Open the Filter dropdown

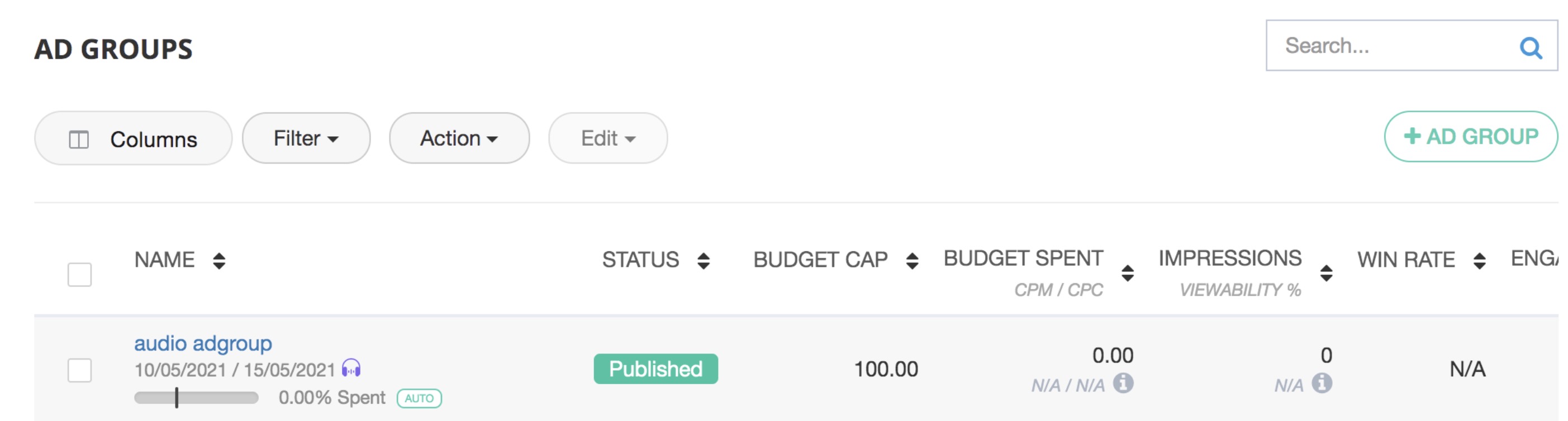coord(306,138)
